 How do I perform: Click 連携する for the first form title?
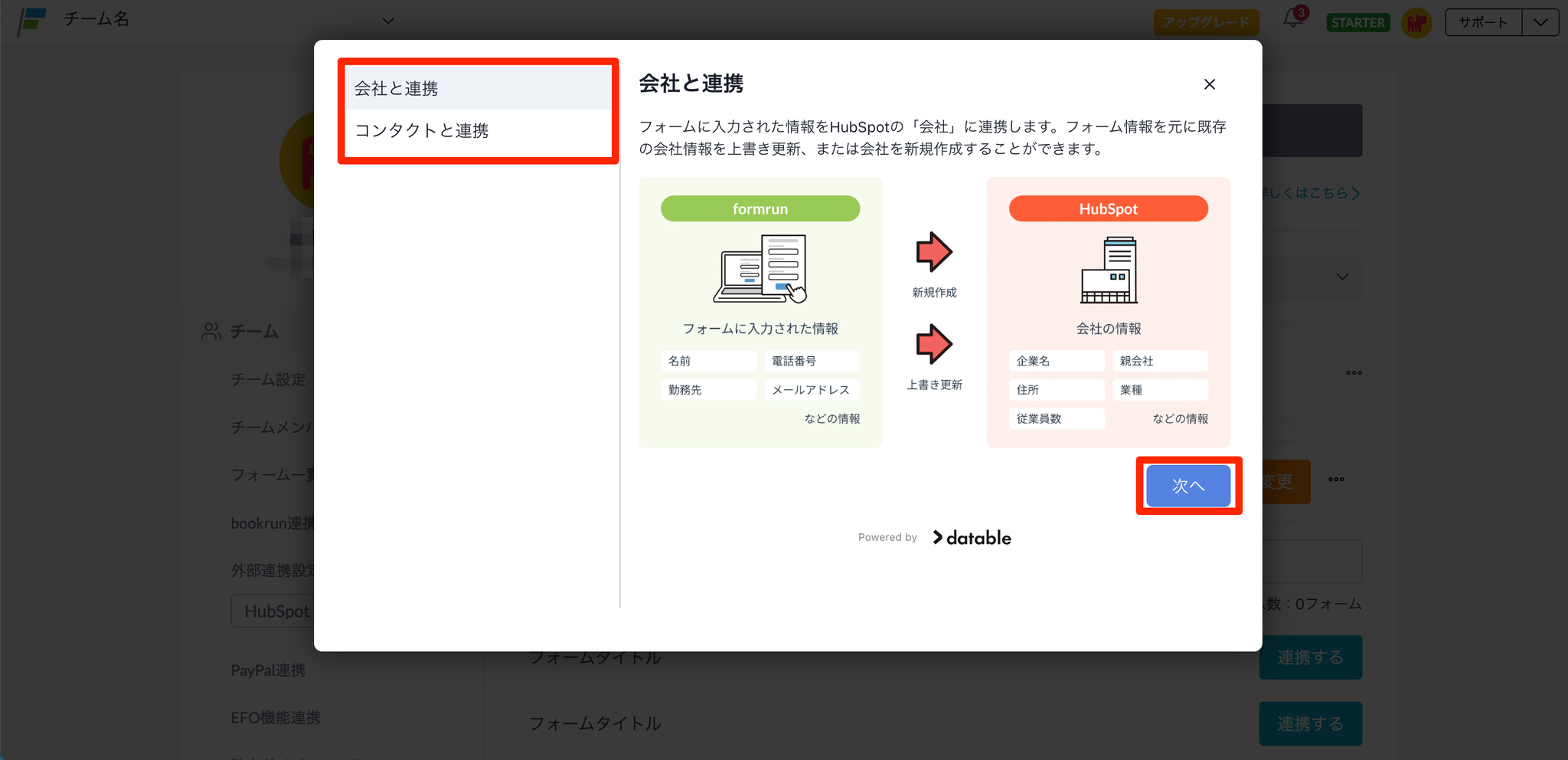click(x=1310, y=657)
